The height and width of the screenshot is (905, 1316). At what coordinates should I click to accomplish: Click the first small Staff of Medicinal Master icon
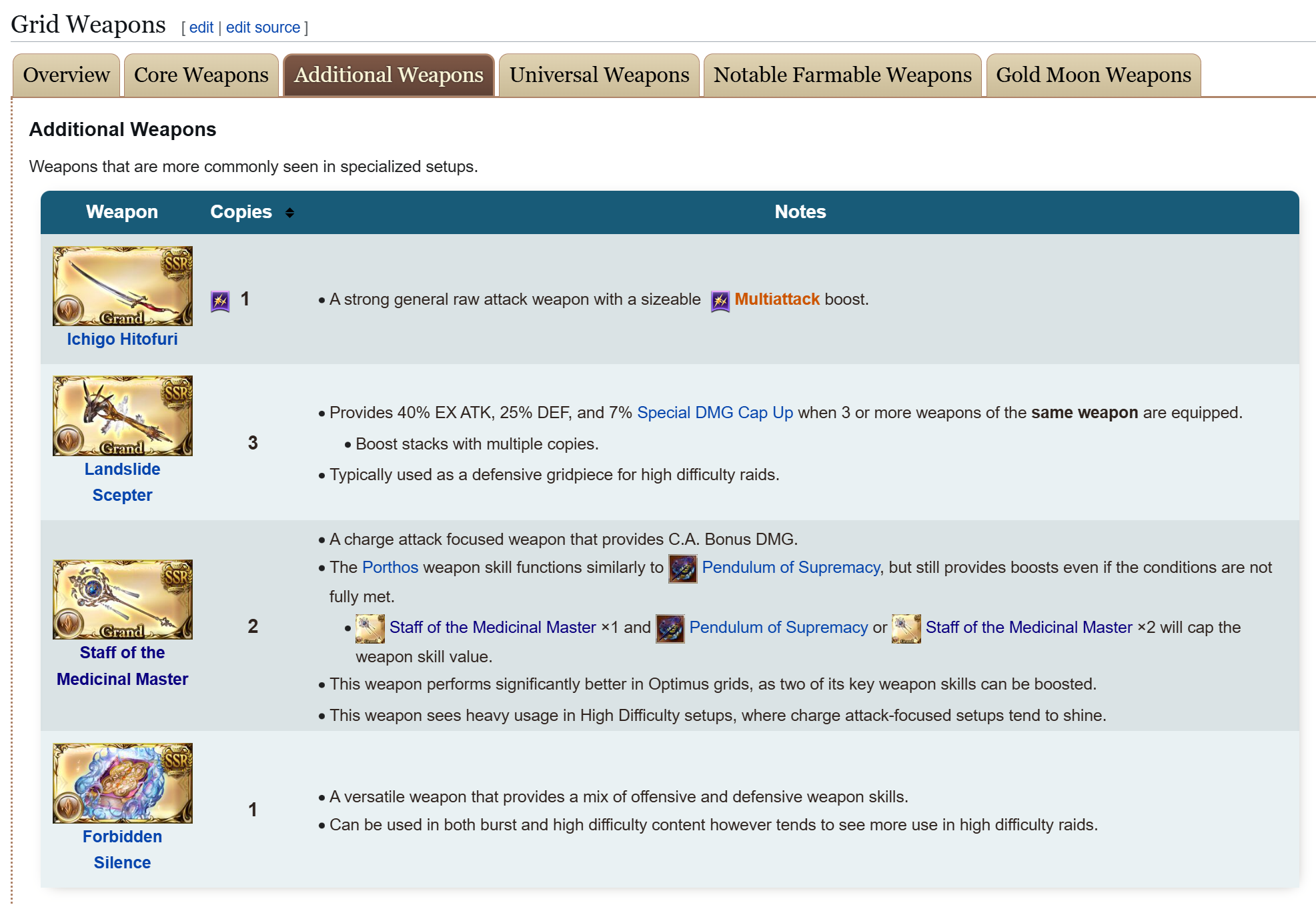[370, 629]
